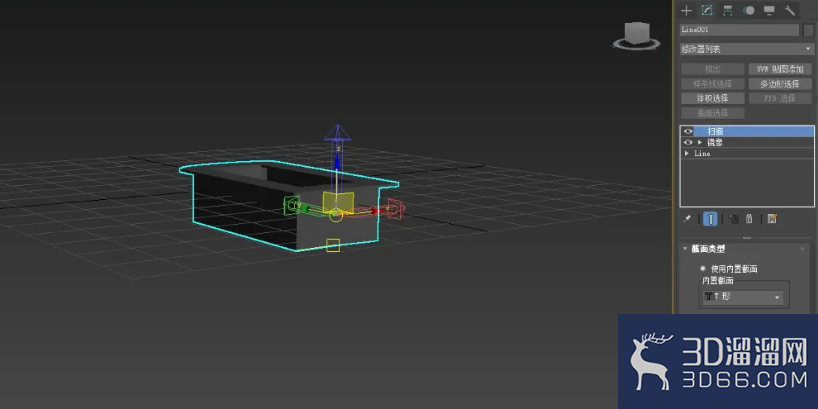Click the FFD 选择 button
Screen dimensions: 818x409
point(780,98)
